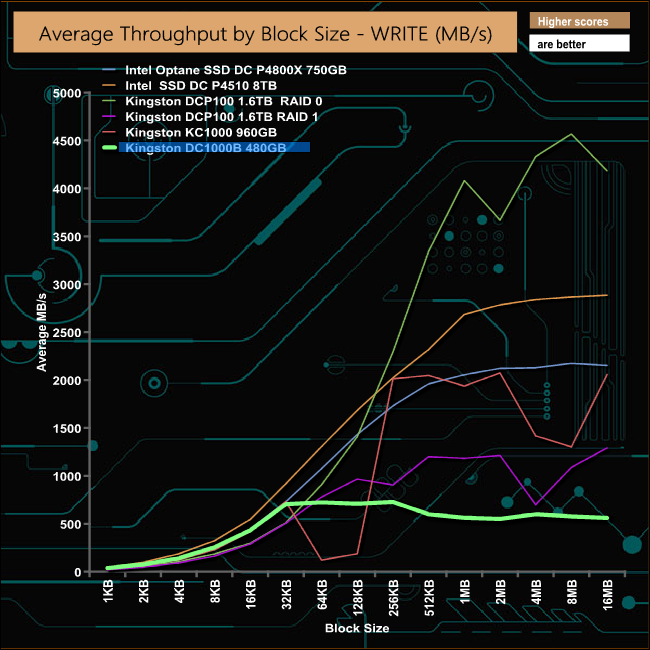The width and height of the screenshot is (650, 650).
Task: Click the Intel Optane blue line endpoint at 16MB
Action: (x=607, y=365)
